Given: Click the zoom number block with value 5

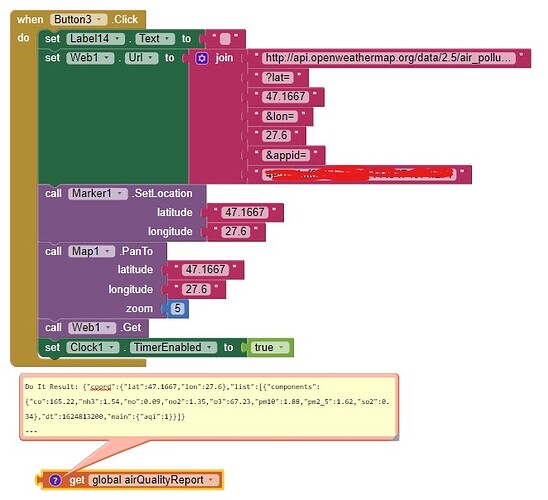Looking at the screenshot, I should pos(178,309).
